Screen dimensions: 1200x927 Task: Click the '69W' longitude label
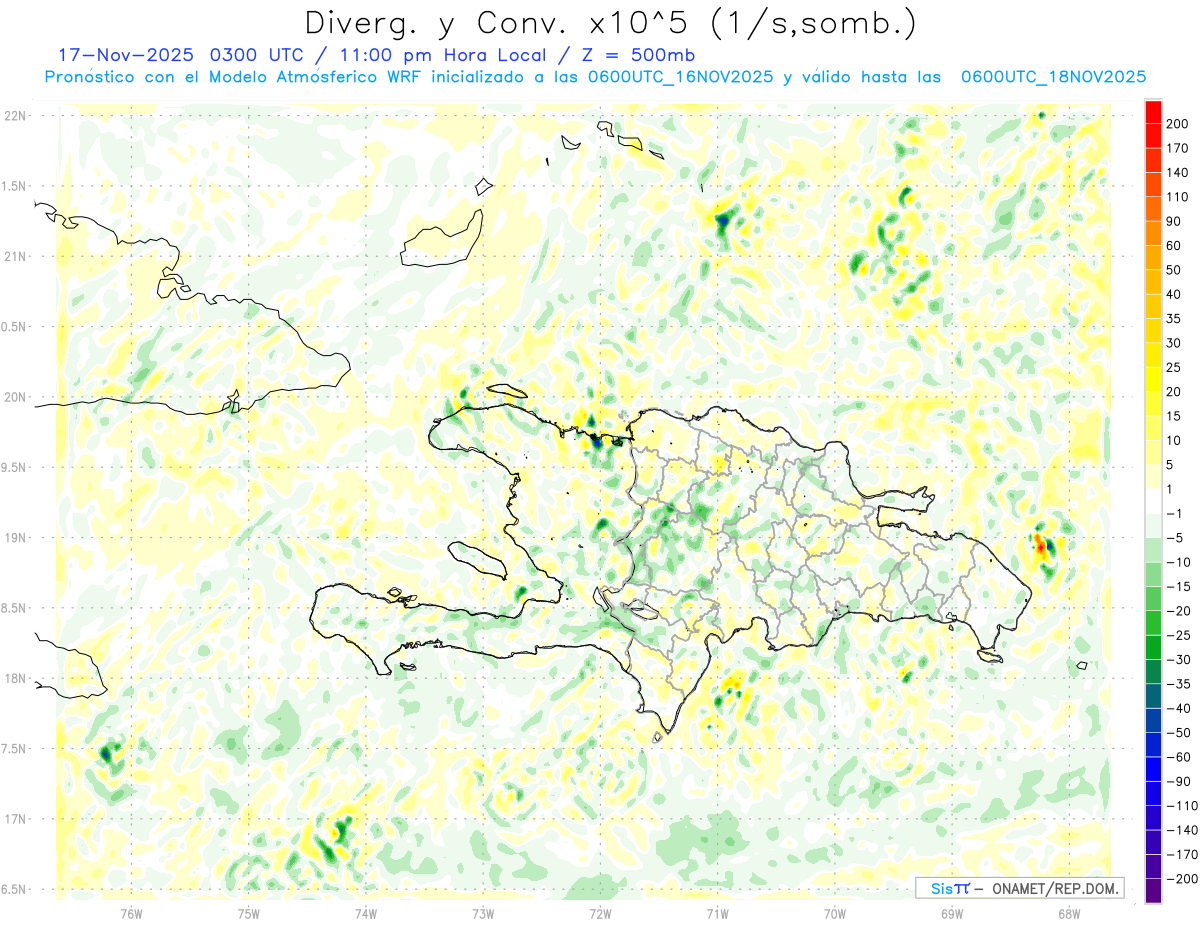coord(952,913)
